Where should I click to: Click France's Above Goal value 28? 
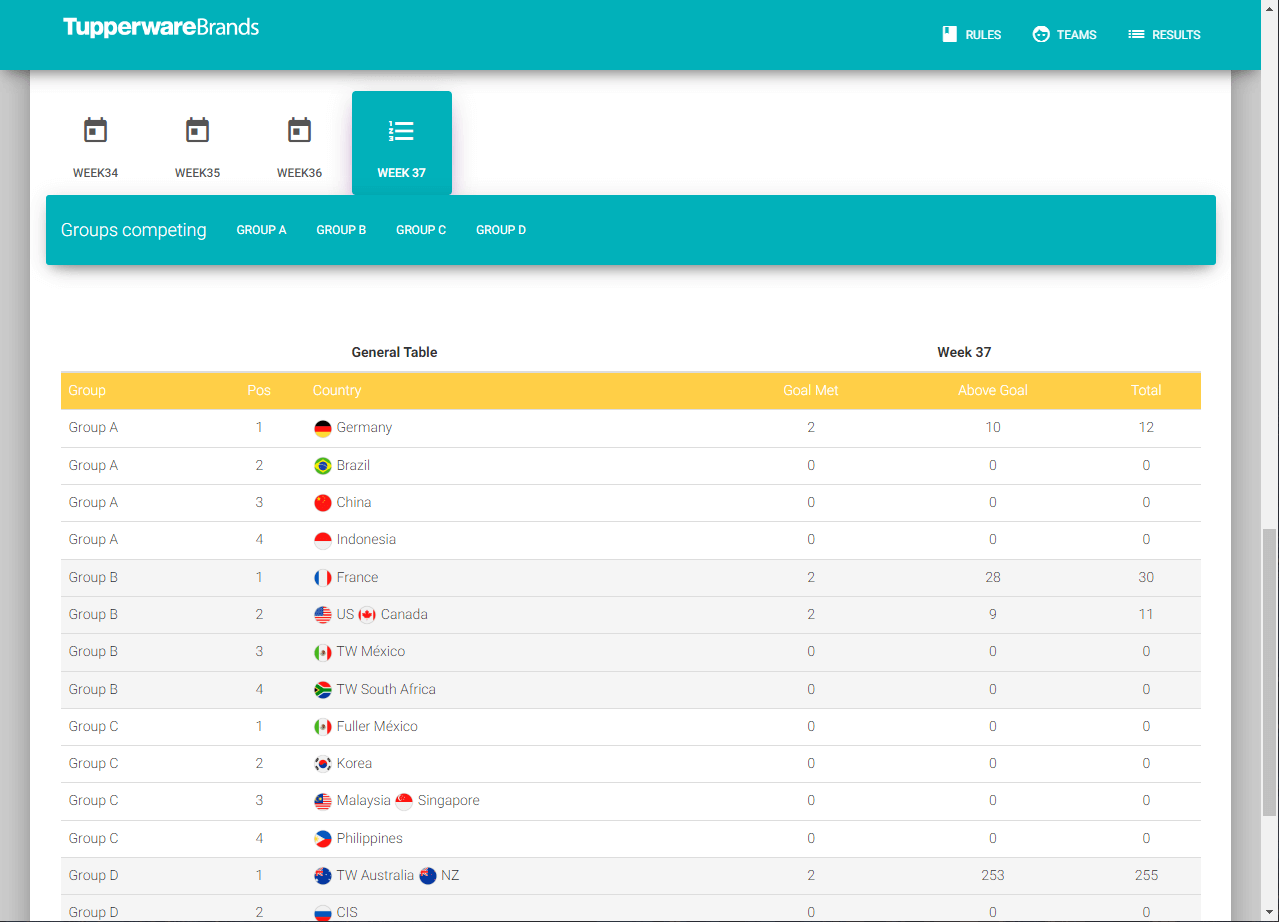pyautogui.click(x=993, y=578)
